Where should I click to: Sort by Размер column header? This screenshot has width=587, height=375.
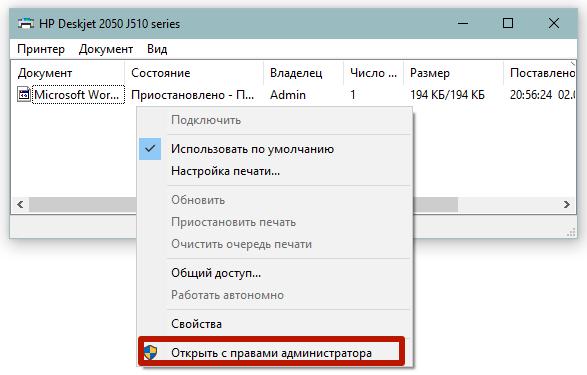[x=453, y=73]
